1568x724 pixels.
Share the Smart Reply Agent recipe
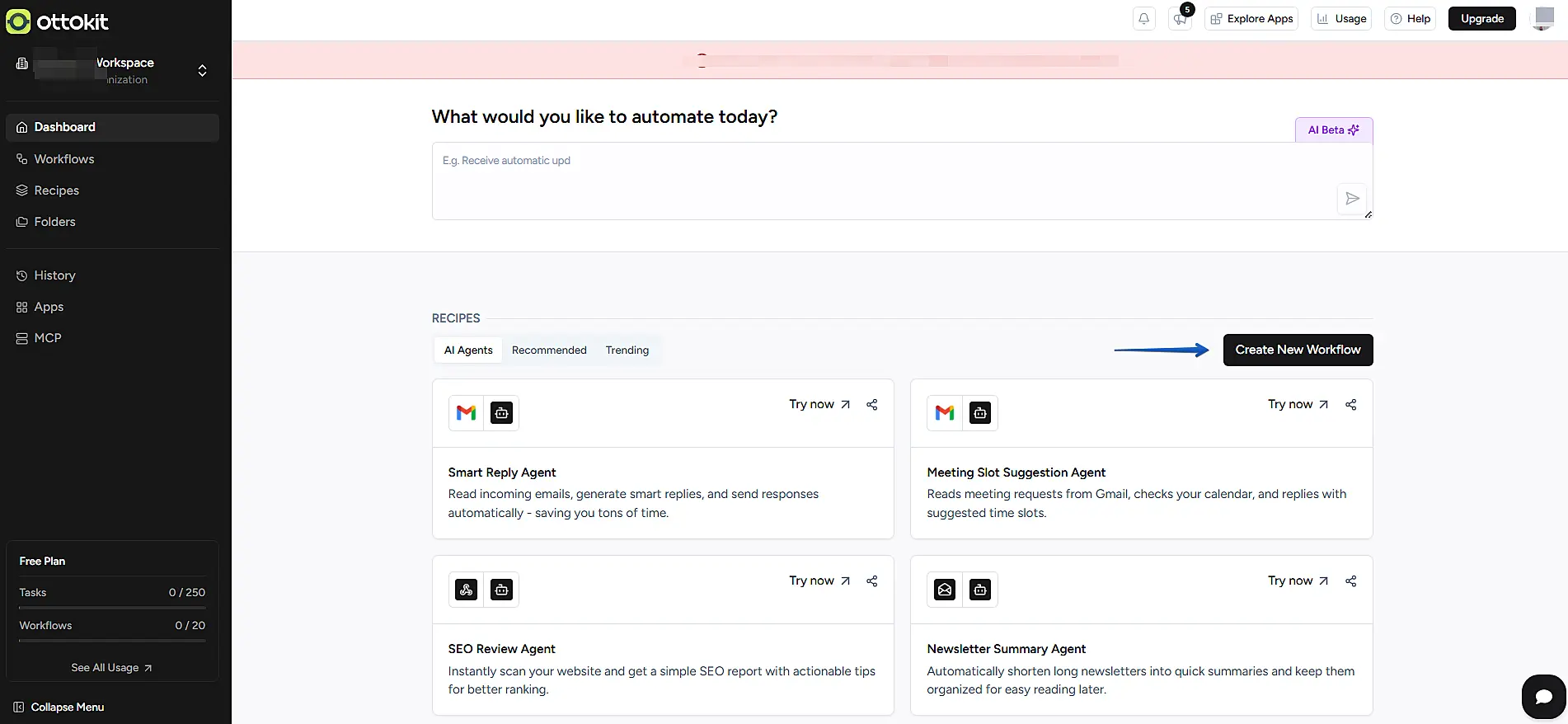(871, 405)
